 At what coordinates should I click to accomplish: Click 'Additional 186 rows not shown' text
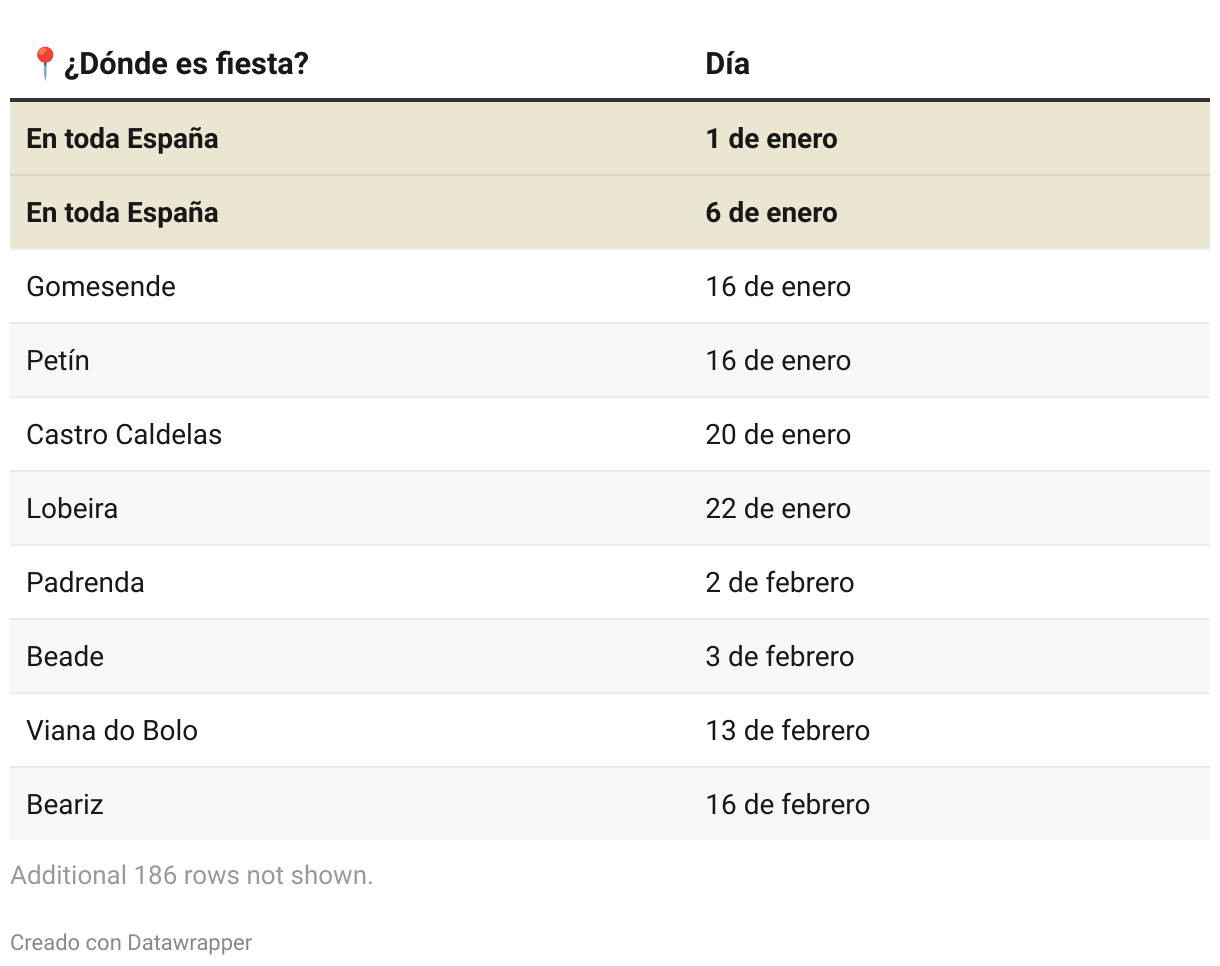pyautogui.click(x=191, y=875)
